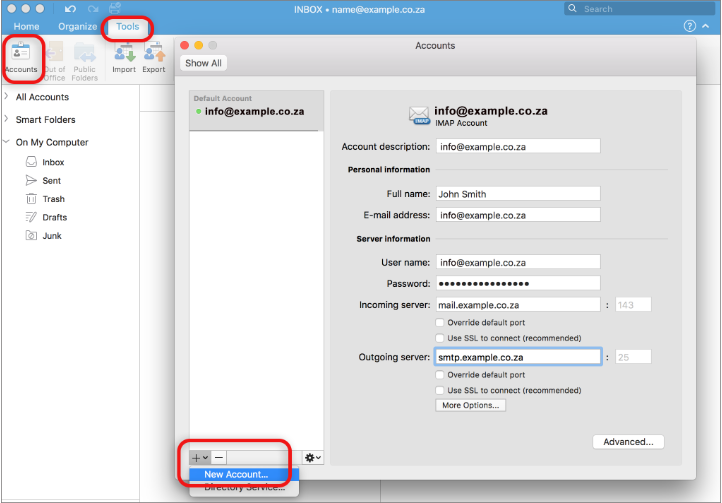Open help via question mark icon

(689, 26)
